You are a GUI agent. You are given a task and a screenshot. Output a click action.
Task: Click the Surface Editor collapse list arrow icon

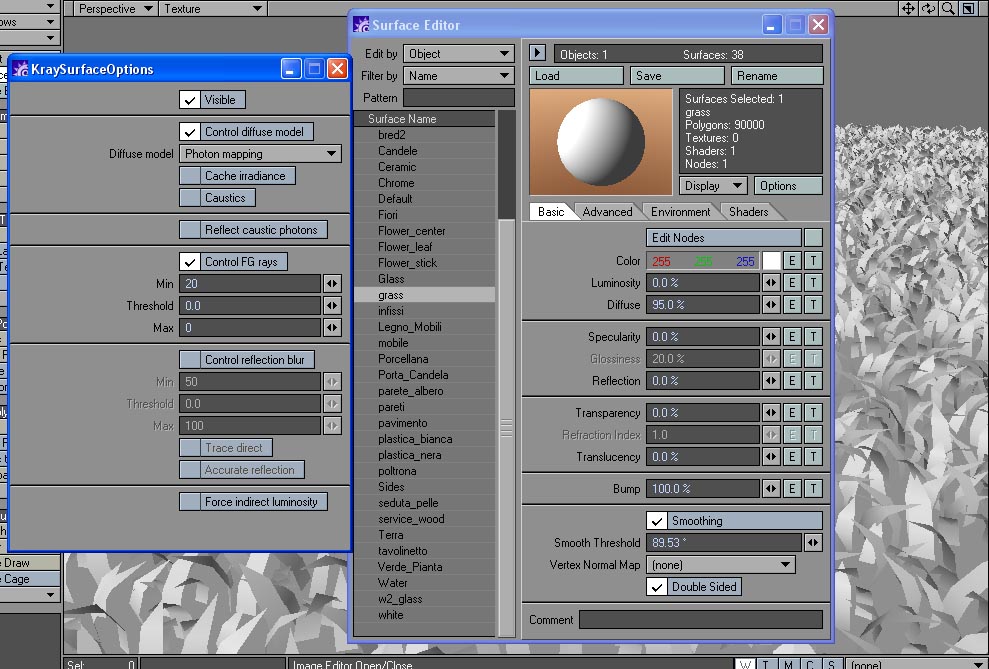tap(538, 53)
